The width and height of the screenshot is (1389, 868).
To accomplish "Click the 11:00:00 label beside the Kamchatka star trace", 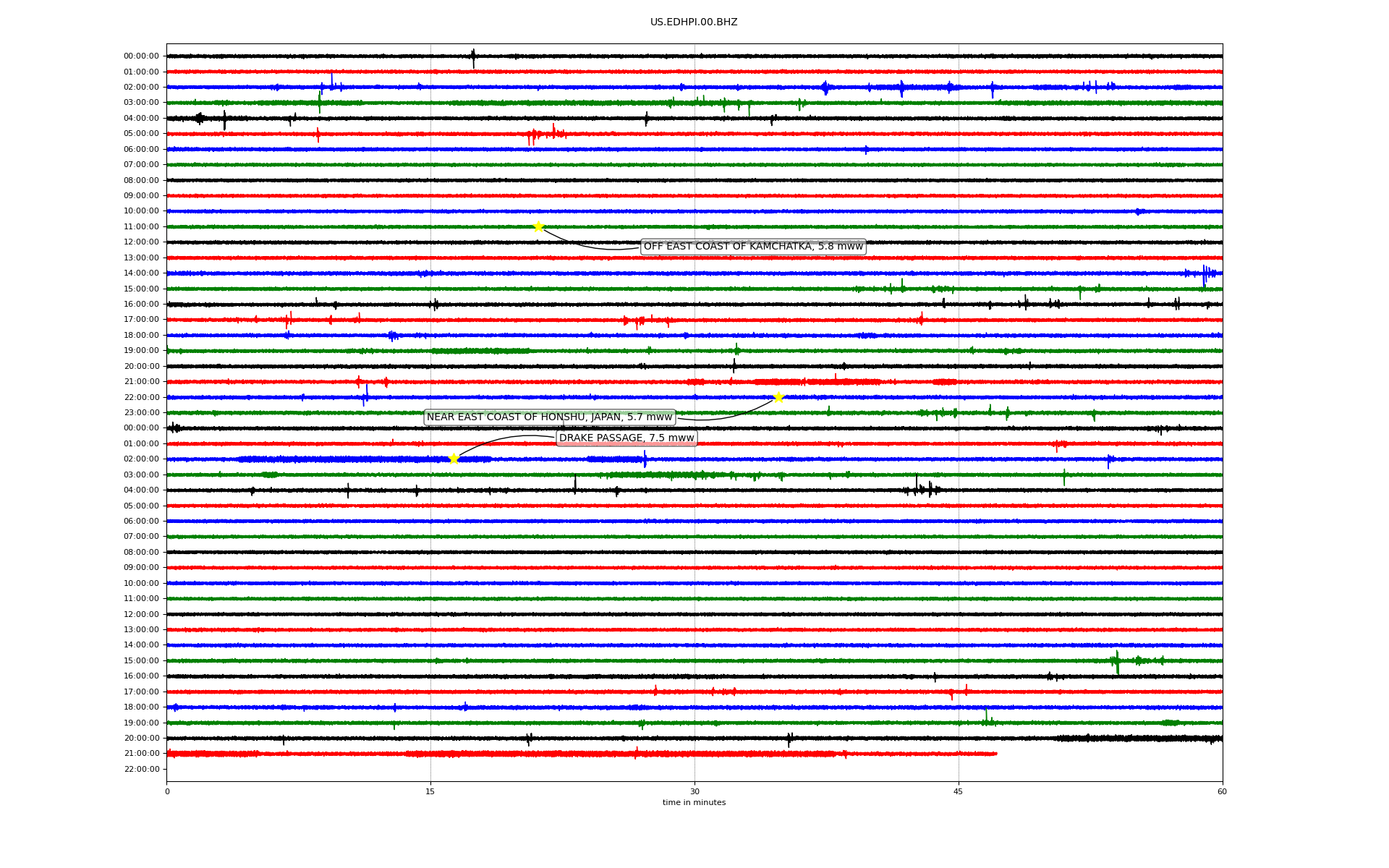I will pos(141,227).
